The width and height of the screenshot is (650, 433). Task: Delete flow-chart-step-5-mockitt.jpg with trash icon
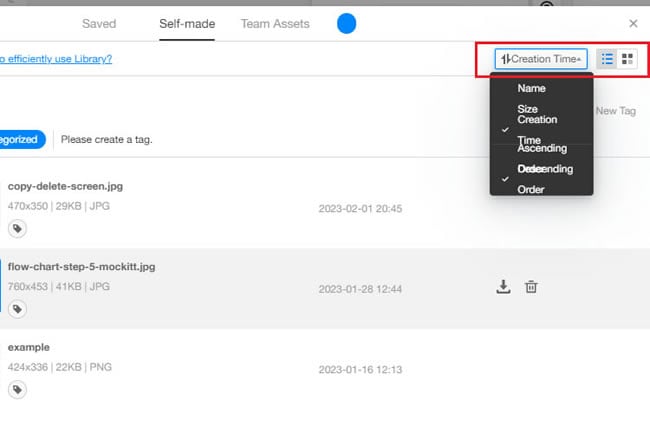point(531,287)
